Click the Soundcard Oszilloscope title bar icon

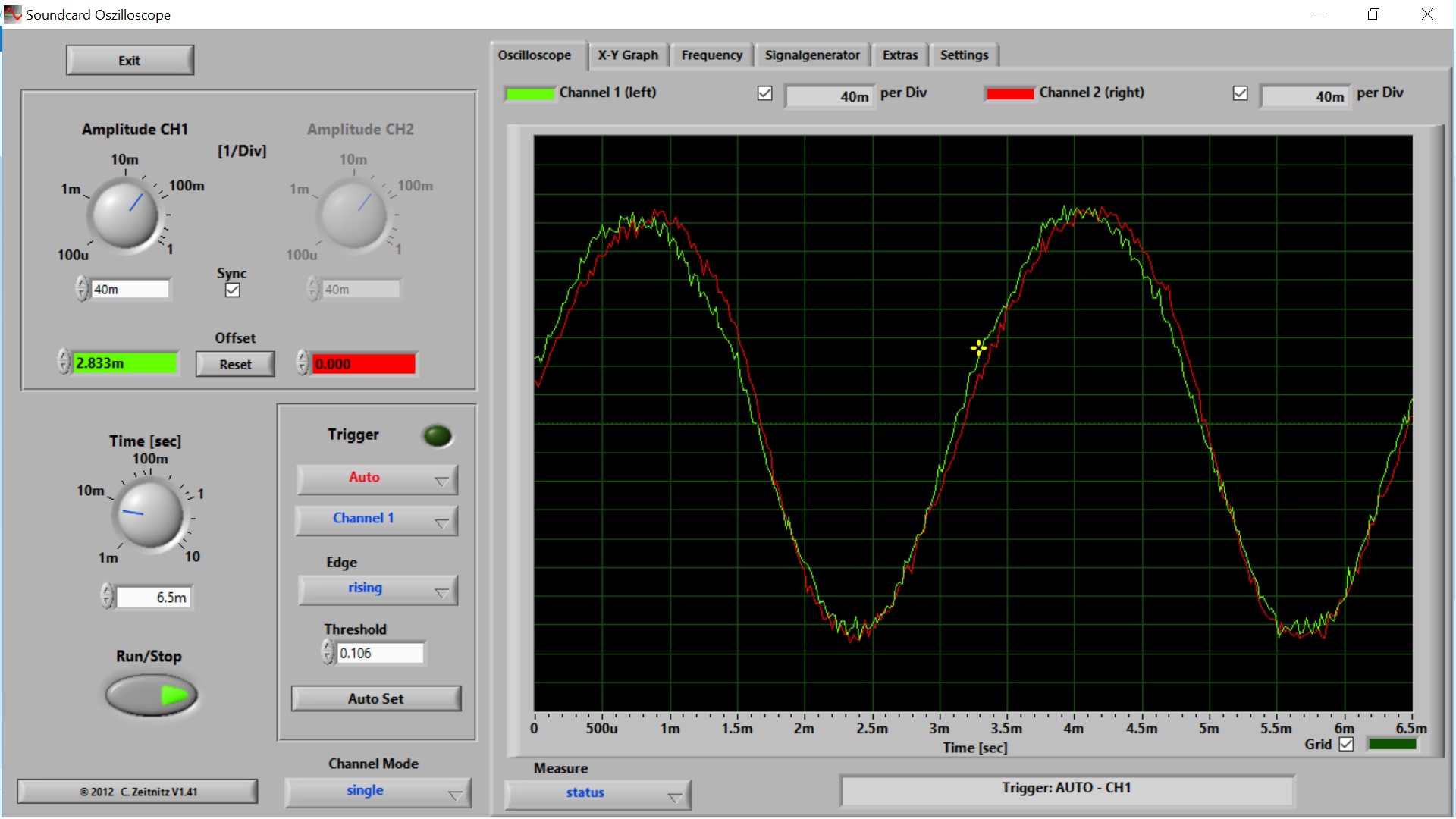(13, 14)
